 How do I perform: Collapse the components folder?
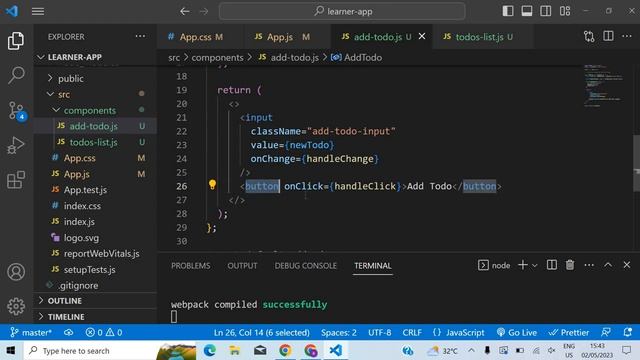[x=95, y=110]
